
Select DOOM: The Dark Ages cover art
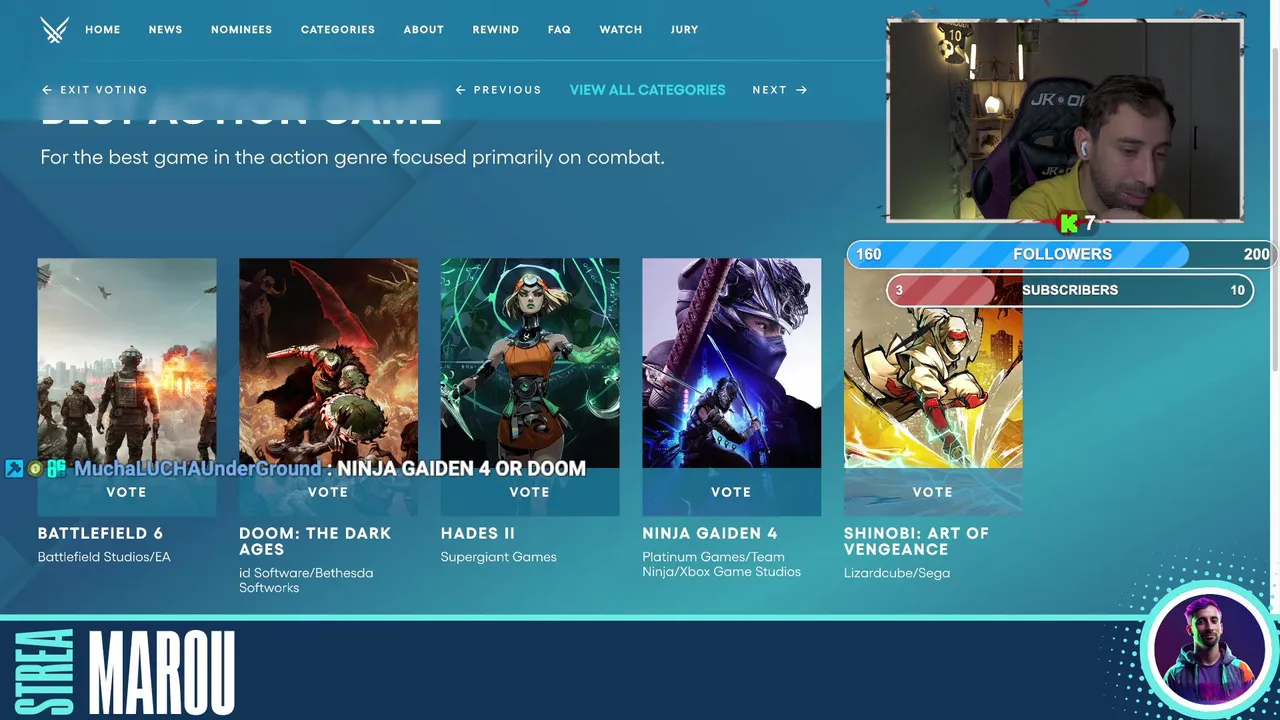click(328, 362)
